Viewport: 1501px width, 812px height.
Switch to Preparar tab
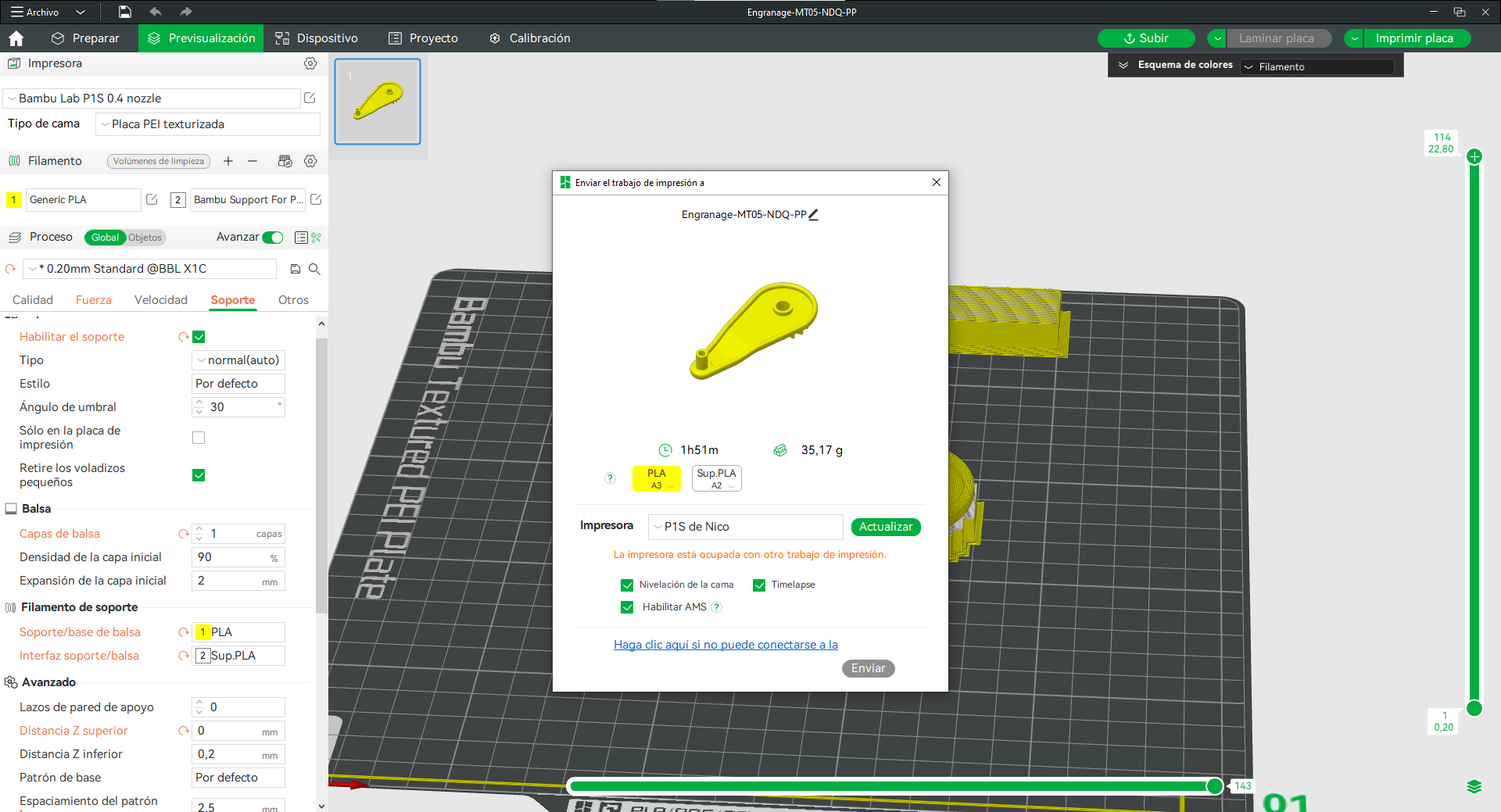pos(85,38)
